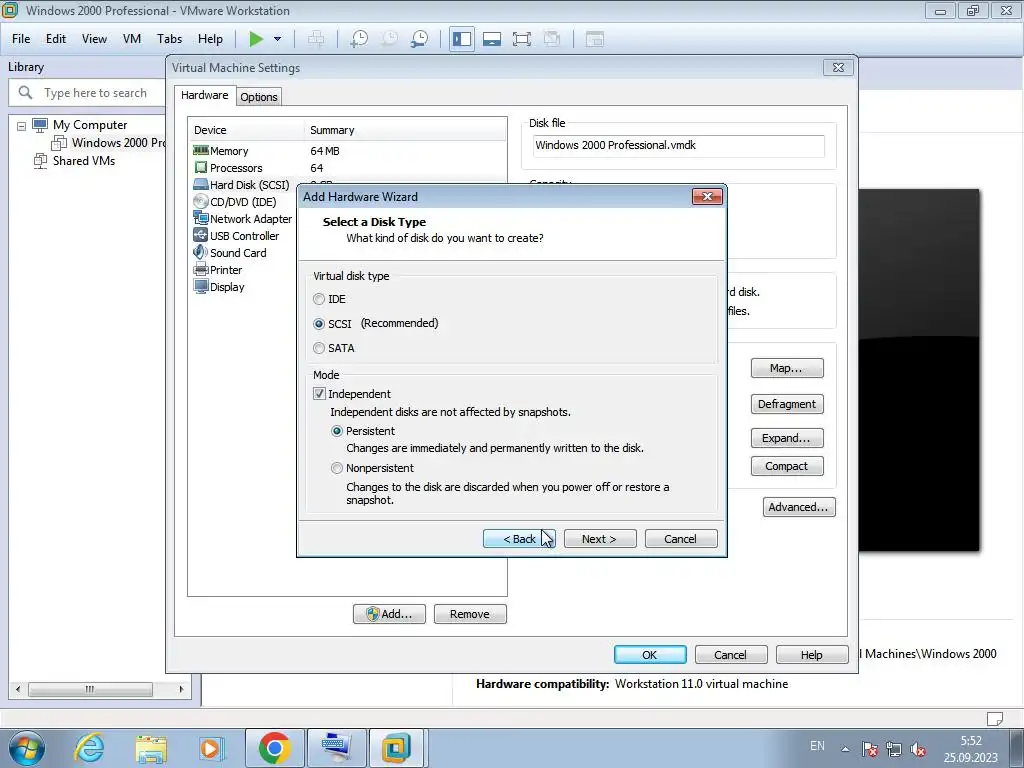
Task: Take a snapshot using the clock-plus icon
Action: [359, 39]
